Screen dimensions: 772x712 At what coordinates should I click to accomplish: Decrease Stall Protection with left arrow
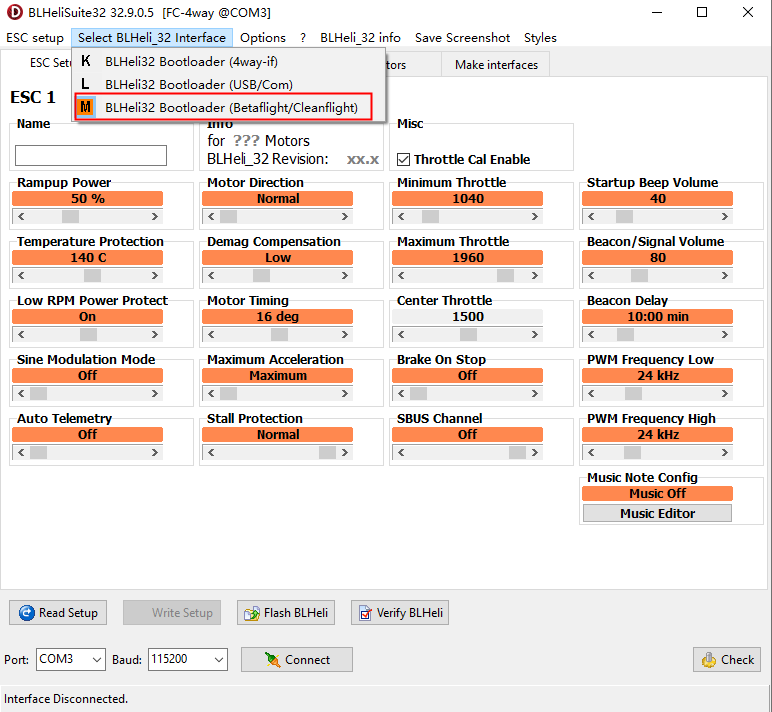coord(211,453)
